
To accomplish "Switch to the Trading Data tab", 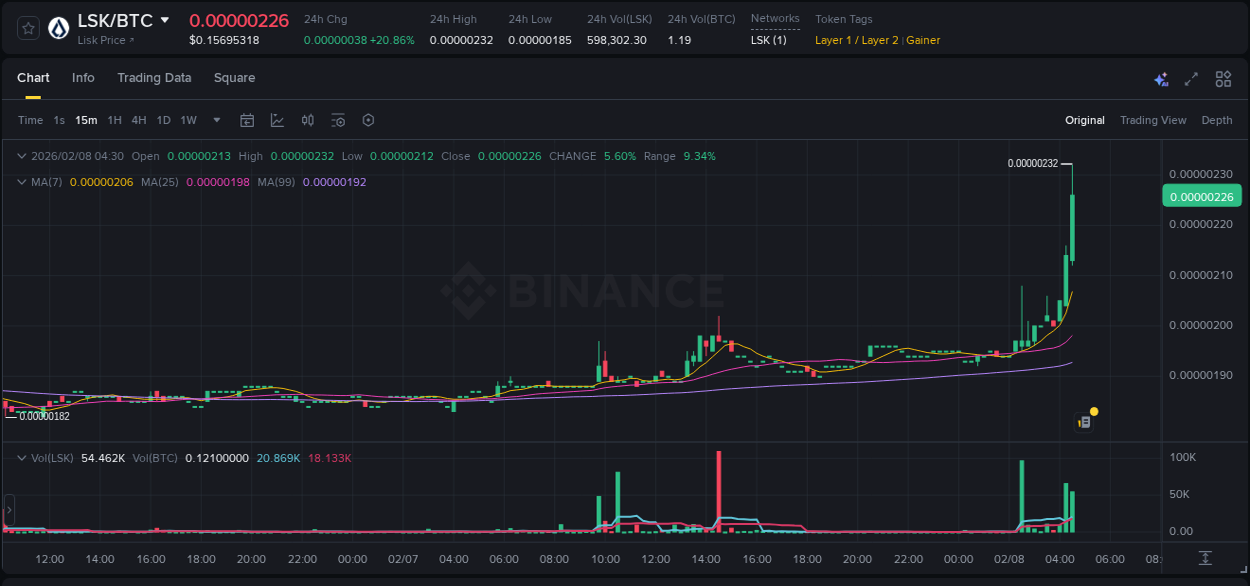I will 154,78.
